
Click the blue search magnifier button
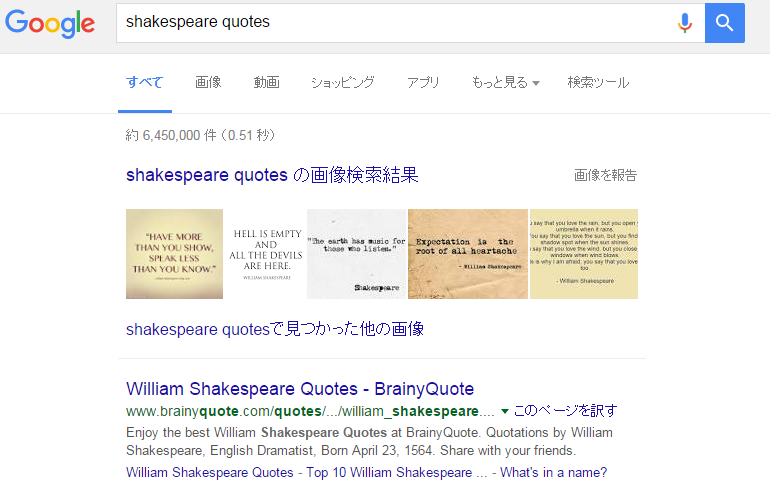tap(724, 23)
